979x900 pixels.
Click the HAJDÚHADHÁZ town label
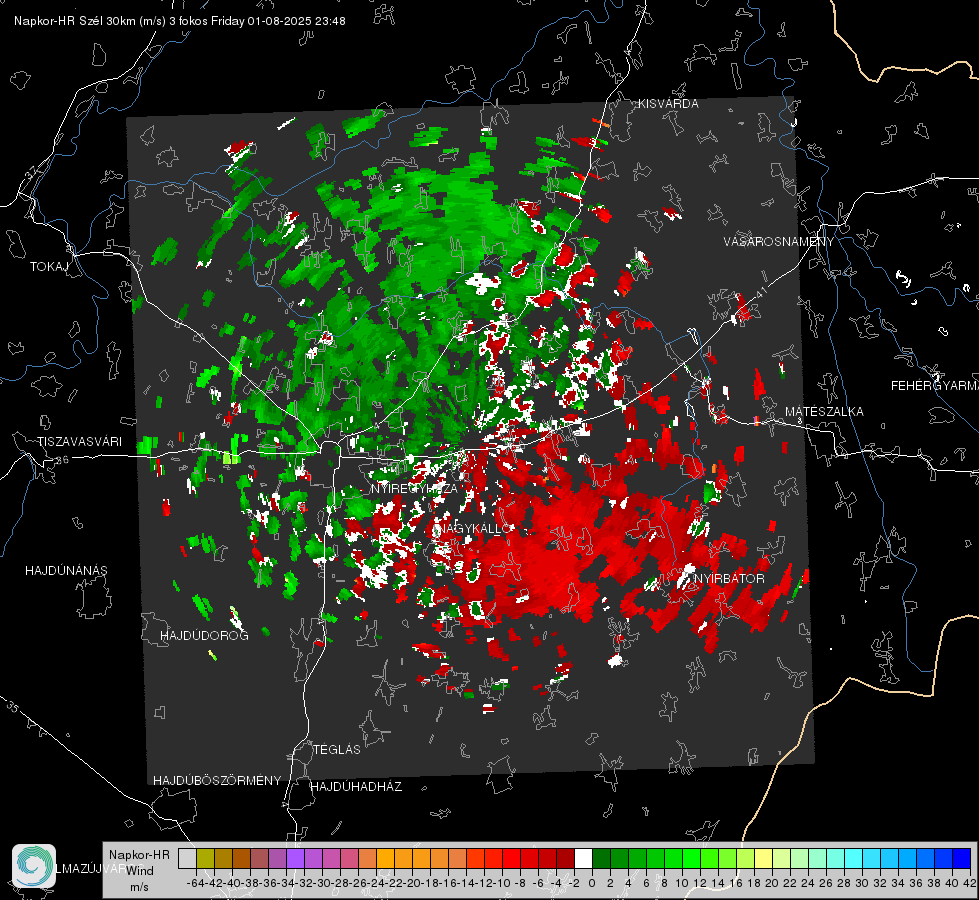coord(356,786)
